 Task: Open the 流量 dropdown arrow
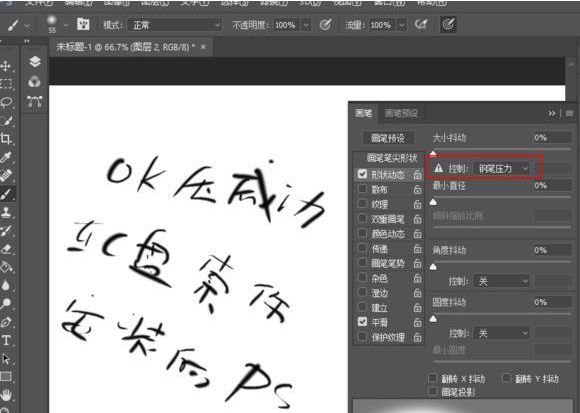pos(402,25)
